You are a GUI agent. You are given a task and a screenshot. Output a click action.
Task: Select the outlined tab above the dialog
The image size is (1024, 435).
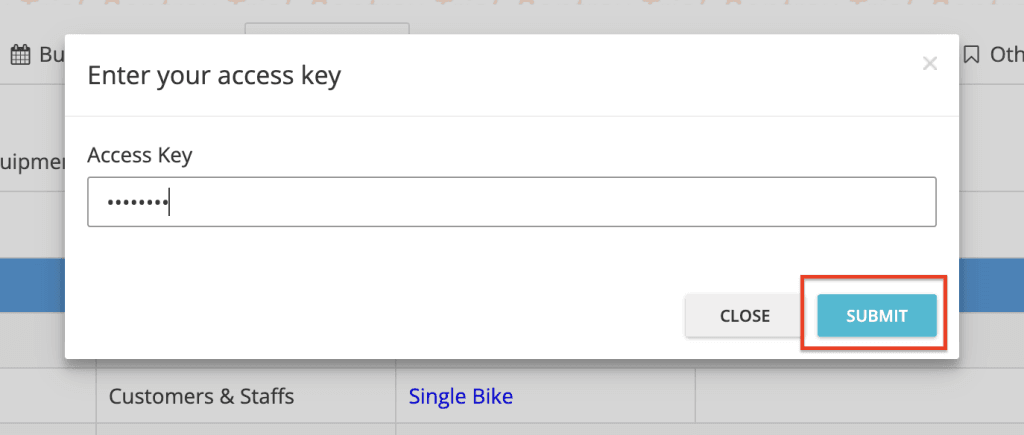[x=326, y=28]
